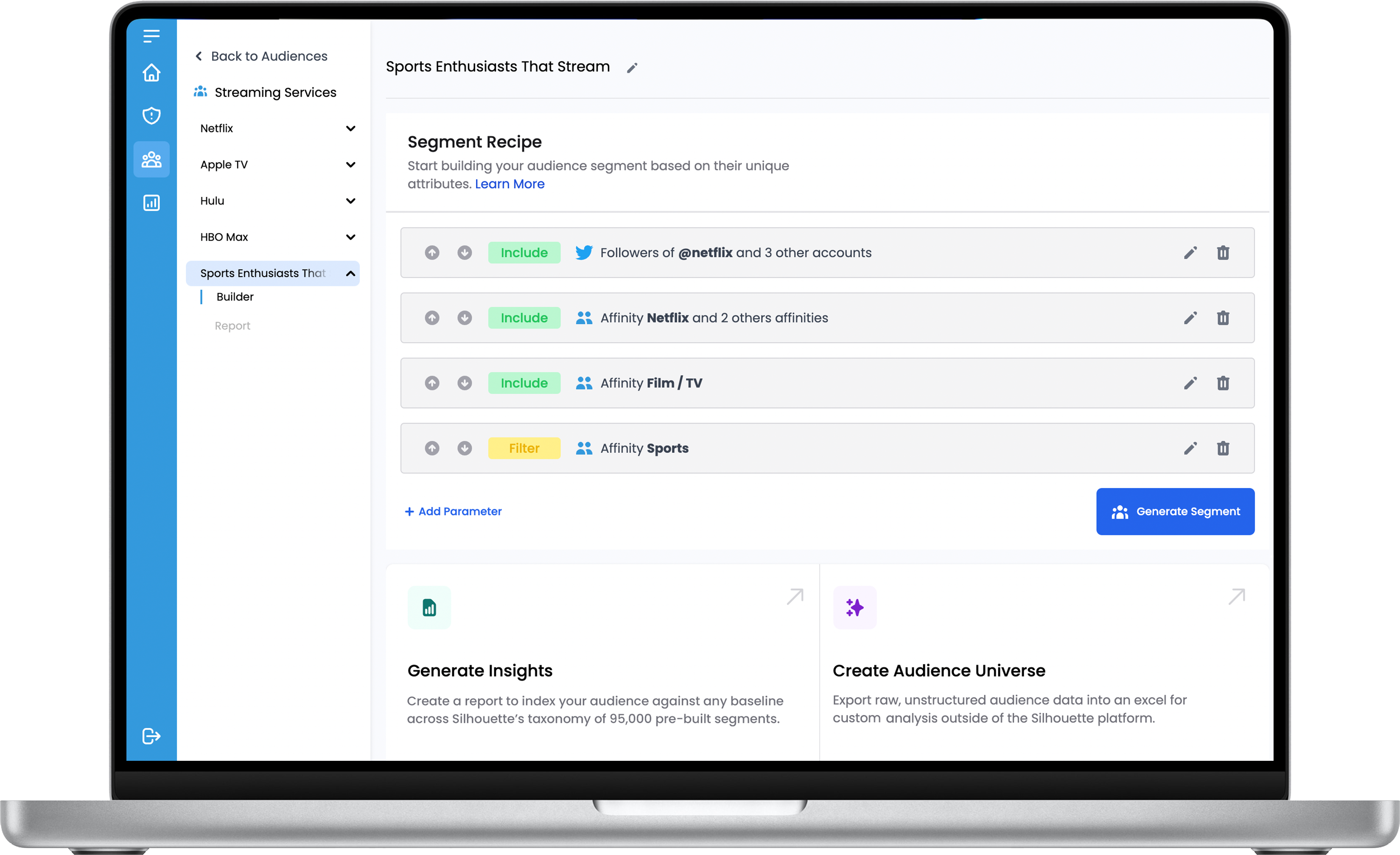1400x855 pixels.
Task: Expand the Netflix audience chevron
Action: point(350,129)
